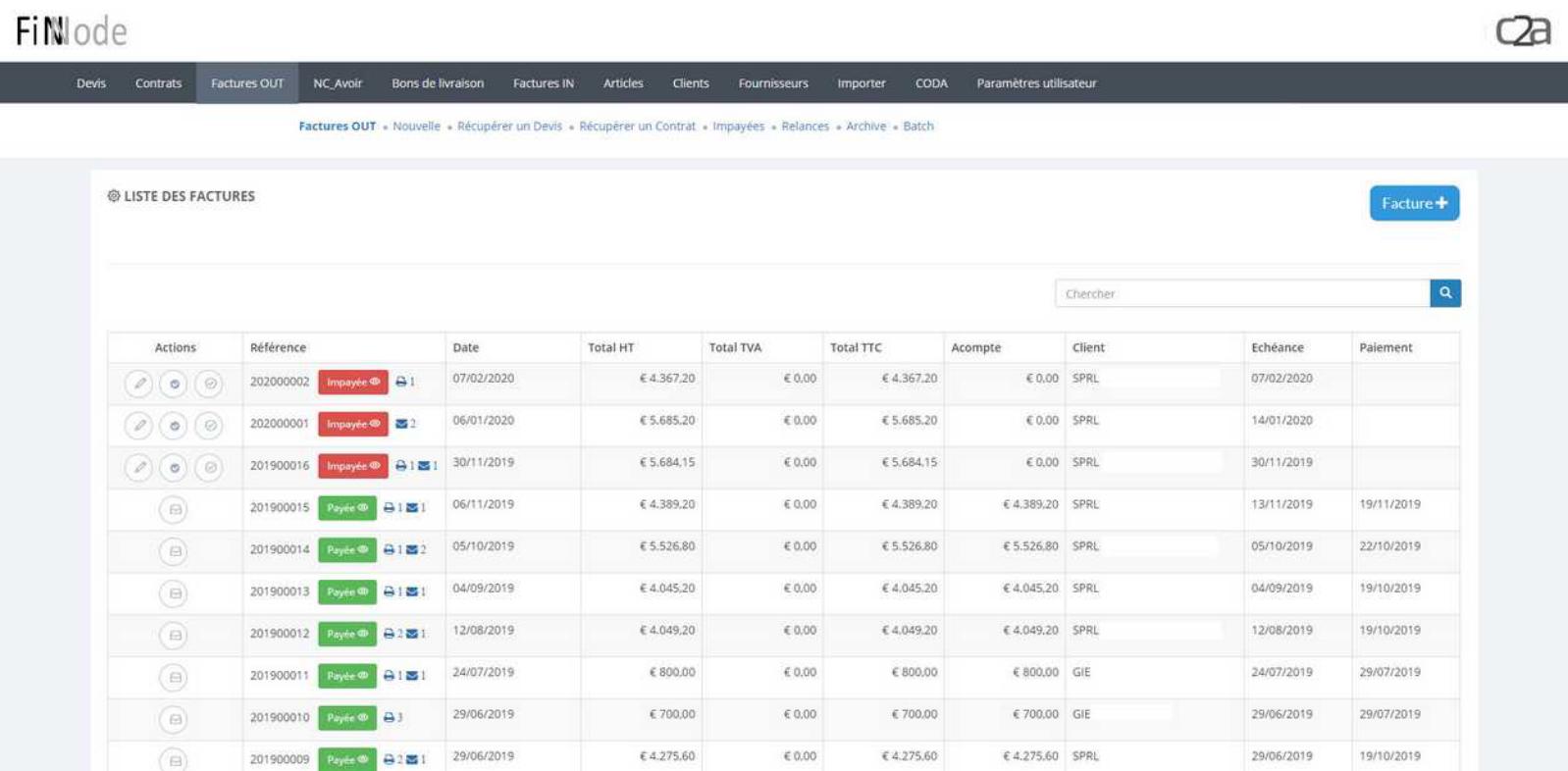Screen dimensions: 1568x771
Task: Edit invoice 202000001 with pencil icon
Action: (x=139, y=426)
